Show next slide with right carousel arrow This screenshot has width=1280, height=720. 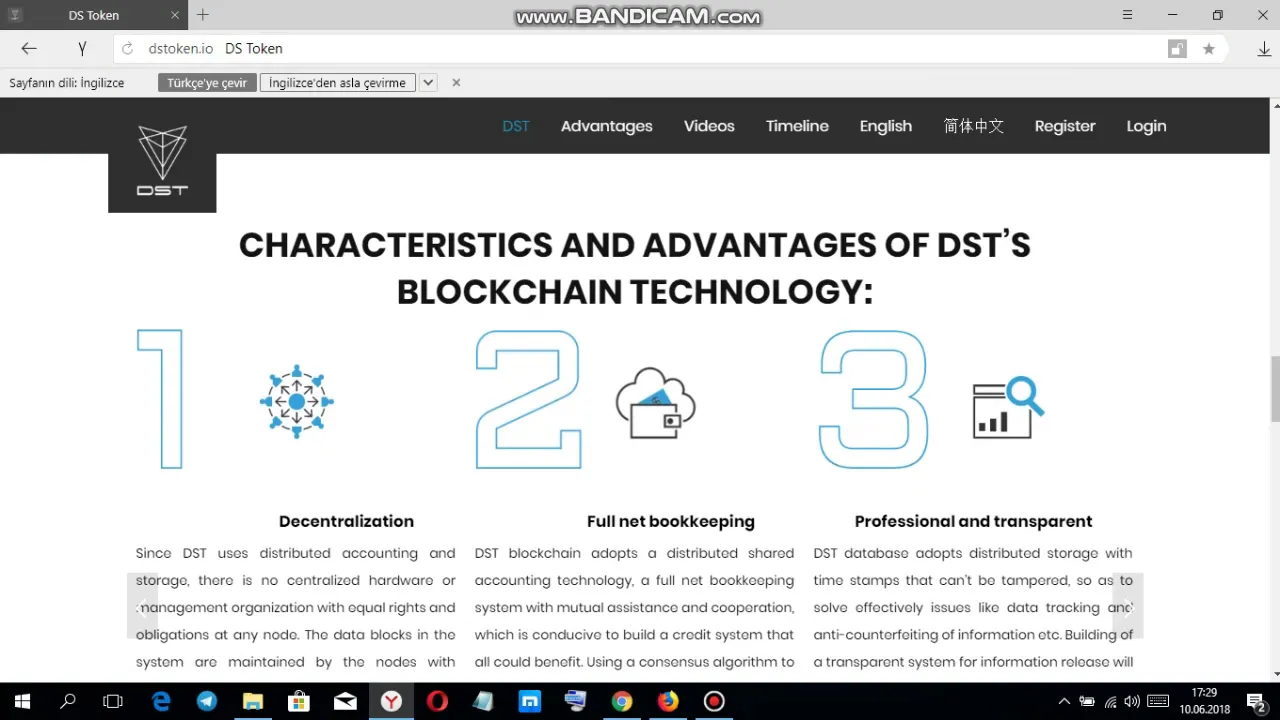[x=1128, y=606]
